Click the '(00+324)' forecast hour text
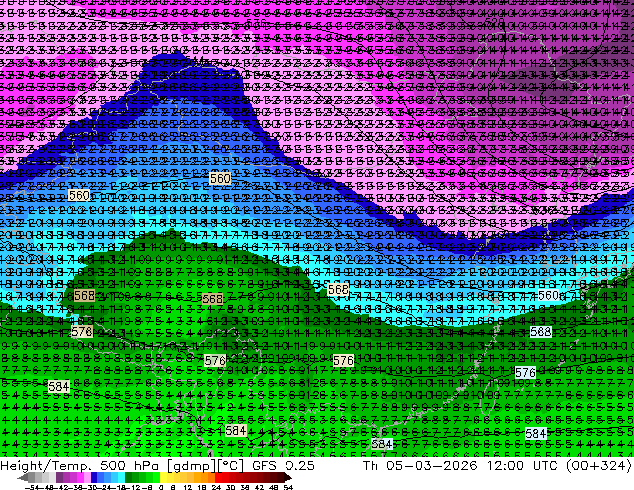 (598, 466)
